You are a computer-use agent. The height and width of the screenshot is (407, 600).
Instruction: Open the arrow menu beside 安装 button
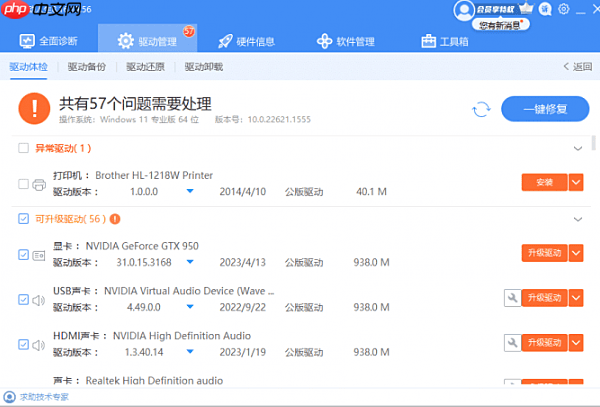[576, 182]
